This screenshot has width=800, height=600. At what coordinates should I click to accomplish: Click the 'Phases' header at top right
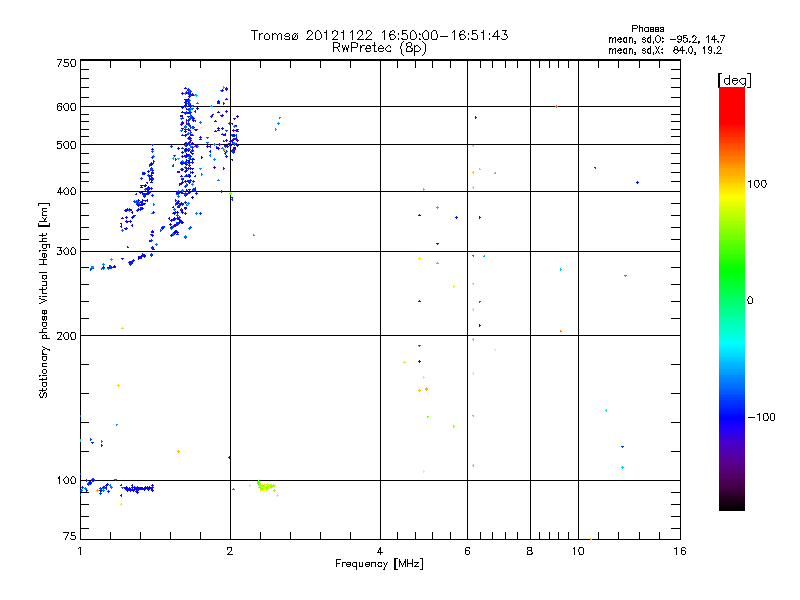(647, 29)
